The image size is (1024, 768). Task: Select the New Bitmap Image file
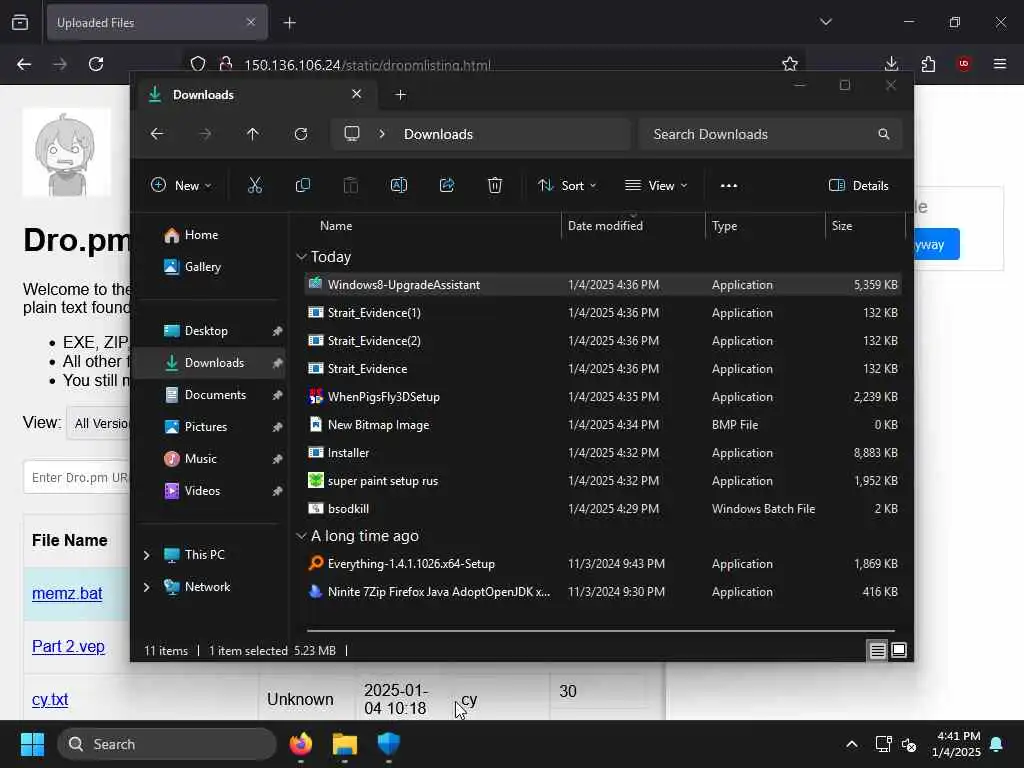[x=603, y=424]
